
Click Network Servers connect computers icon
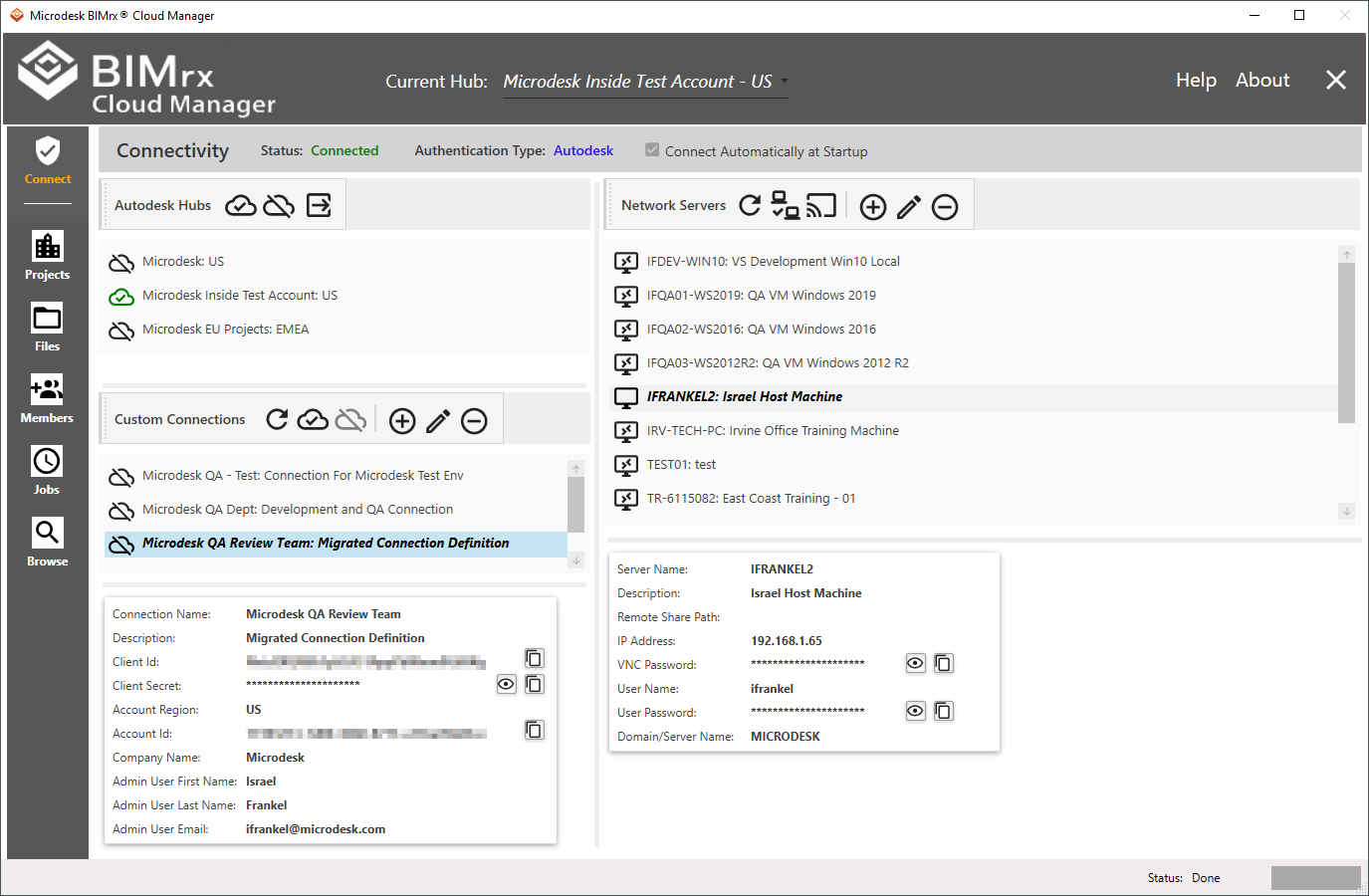(785, 205)
